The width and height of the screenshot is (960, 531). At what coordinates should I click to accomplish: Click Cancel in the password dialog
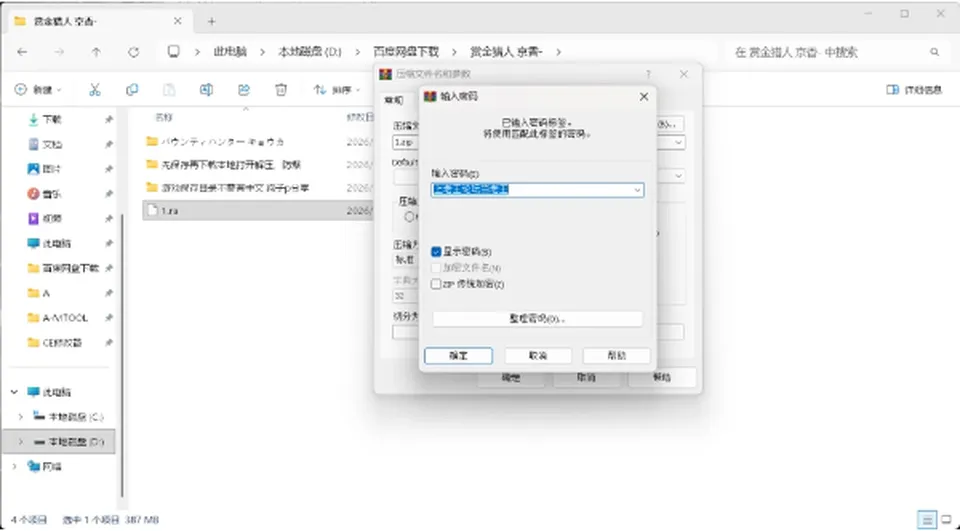click(x=538, y=356)
